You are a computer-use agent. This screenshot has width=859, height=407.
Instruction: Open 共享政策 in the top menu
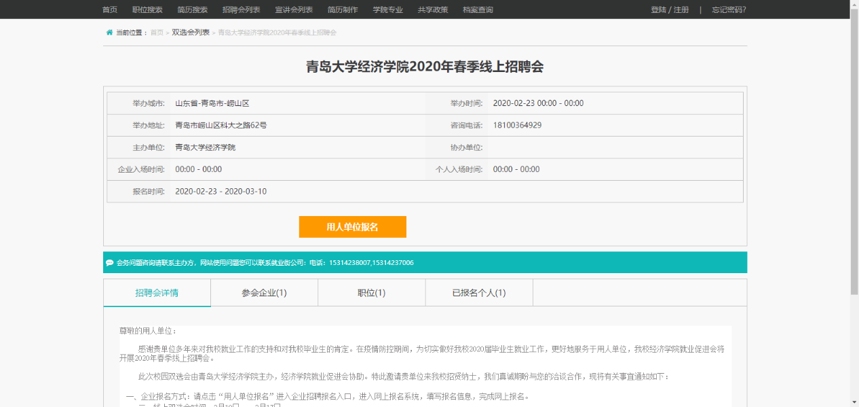(x=433, y=10)
